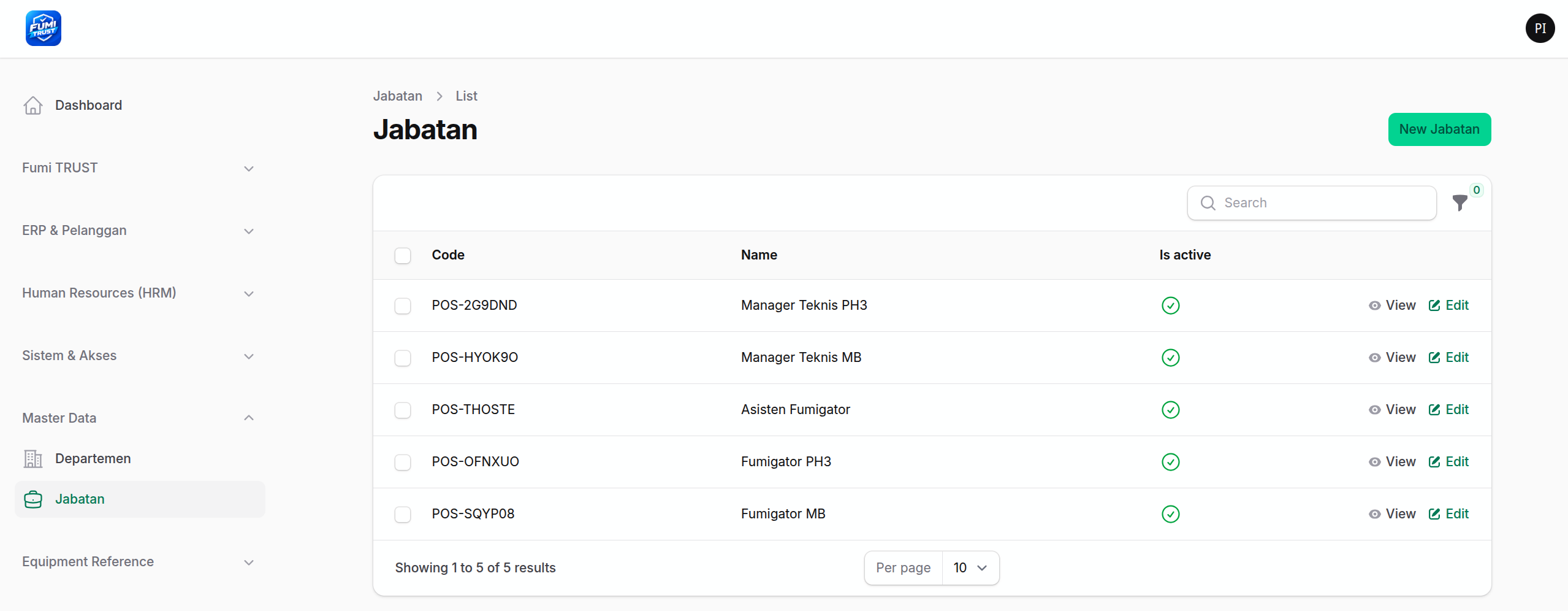The width and height of the screenshot is (1568, 611).
Task: Open the table filter funnel icon
Action: [1460, 202]
